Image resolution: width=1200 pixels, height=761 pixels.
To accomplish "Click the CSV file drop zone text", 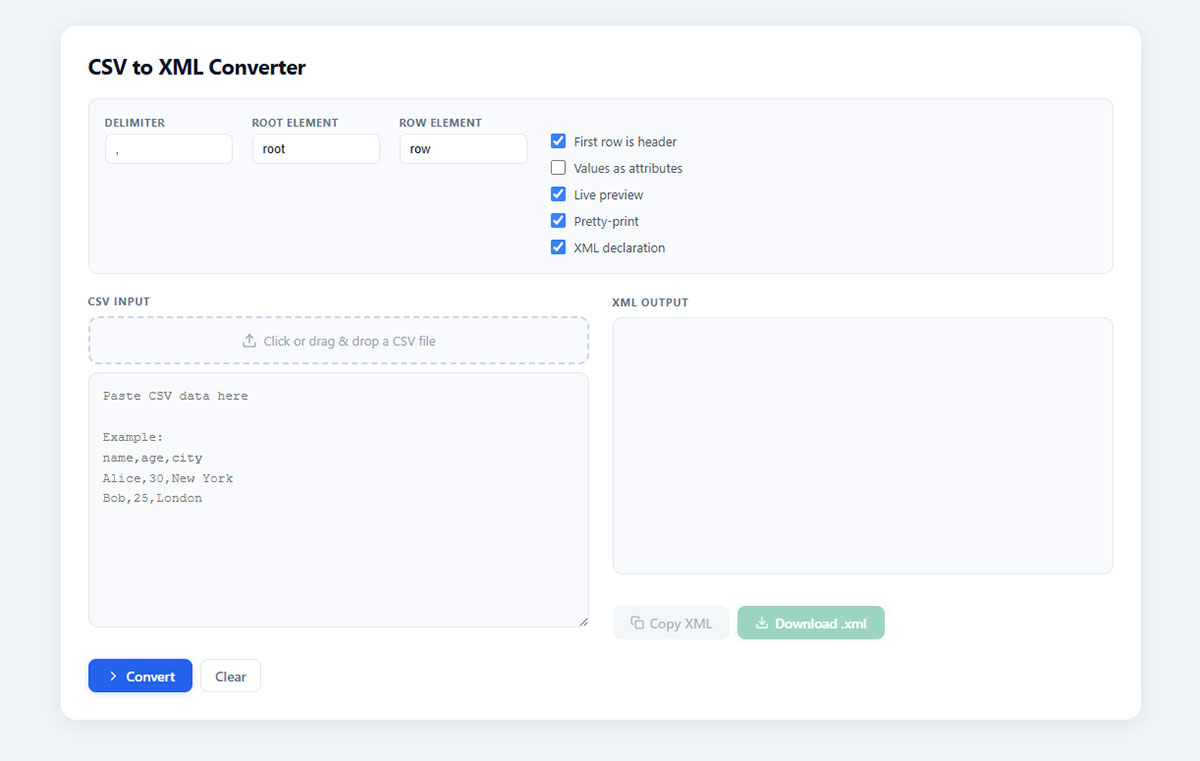I will (350, 341).
